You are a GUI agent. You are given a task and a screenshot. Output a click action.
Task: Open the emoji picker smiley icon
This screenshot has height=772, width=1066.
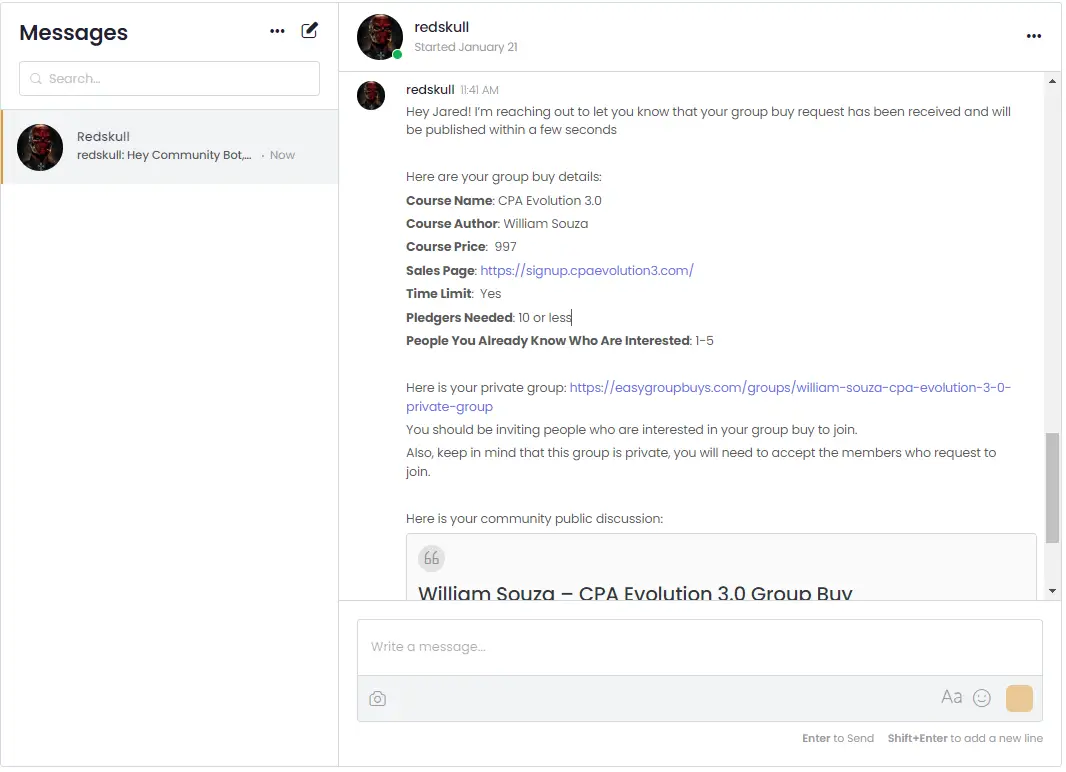(x=982, y=698)
